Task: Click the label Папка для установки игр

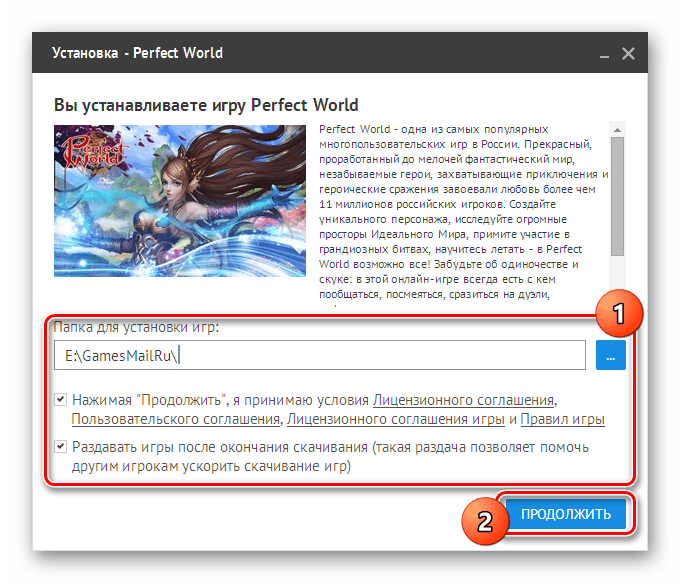Action: coord(136,327)
